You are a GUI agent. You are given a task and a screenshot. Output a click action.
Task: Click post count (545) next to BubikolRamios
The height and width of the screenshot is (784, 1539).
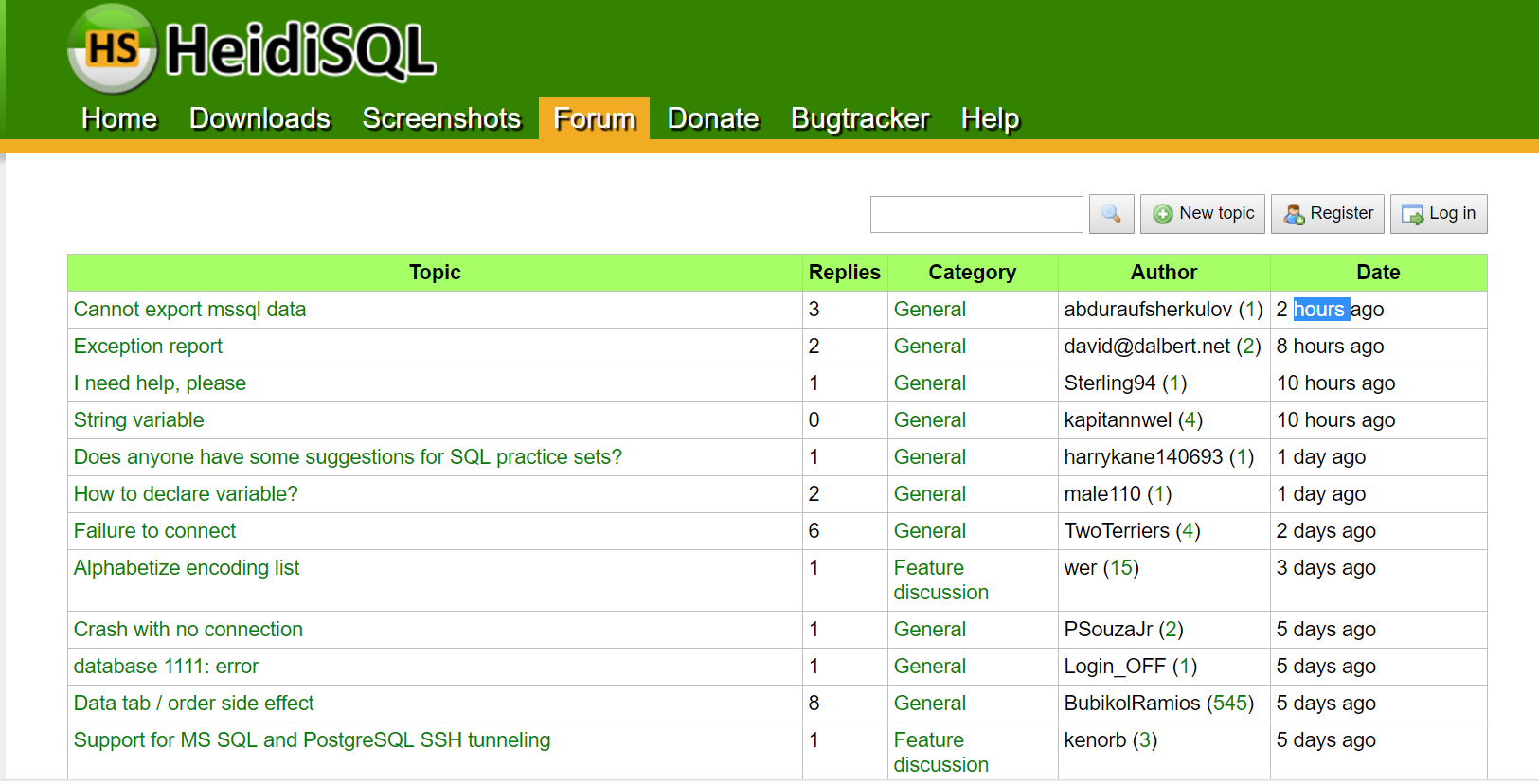(x=1230, y=704)
